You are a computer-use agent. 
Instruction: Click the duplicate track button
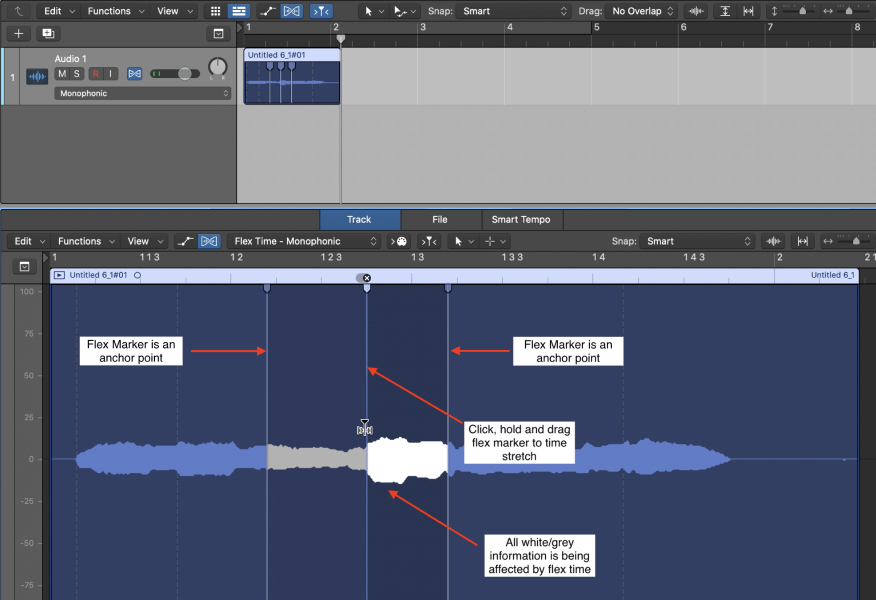click(48, 34)
